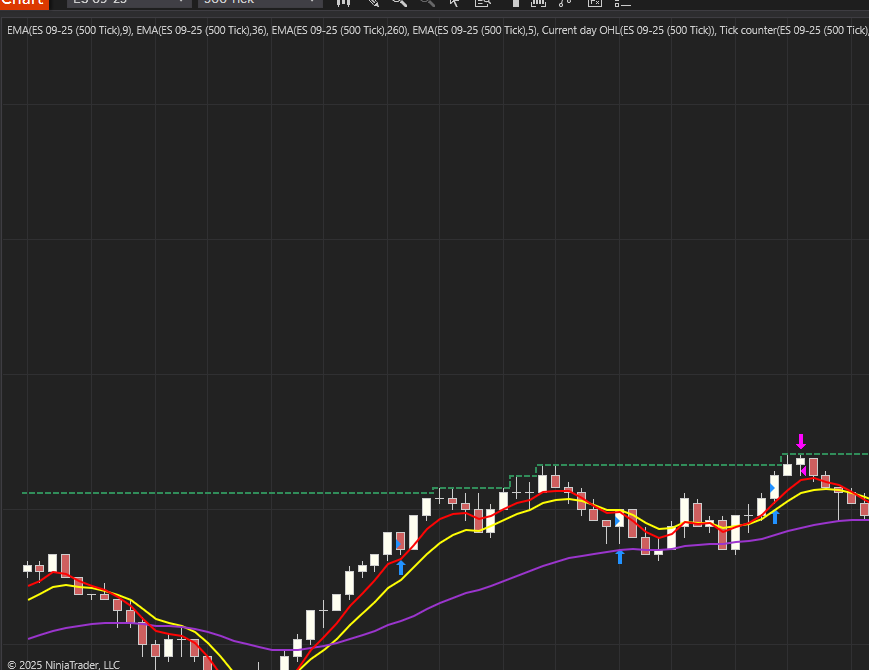Click the magenta sell execution triangle
The image size is (869, 670).
coord(804,471)
